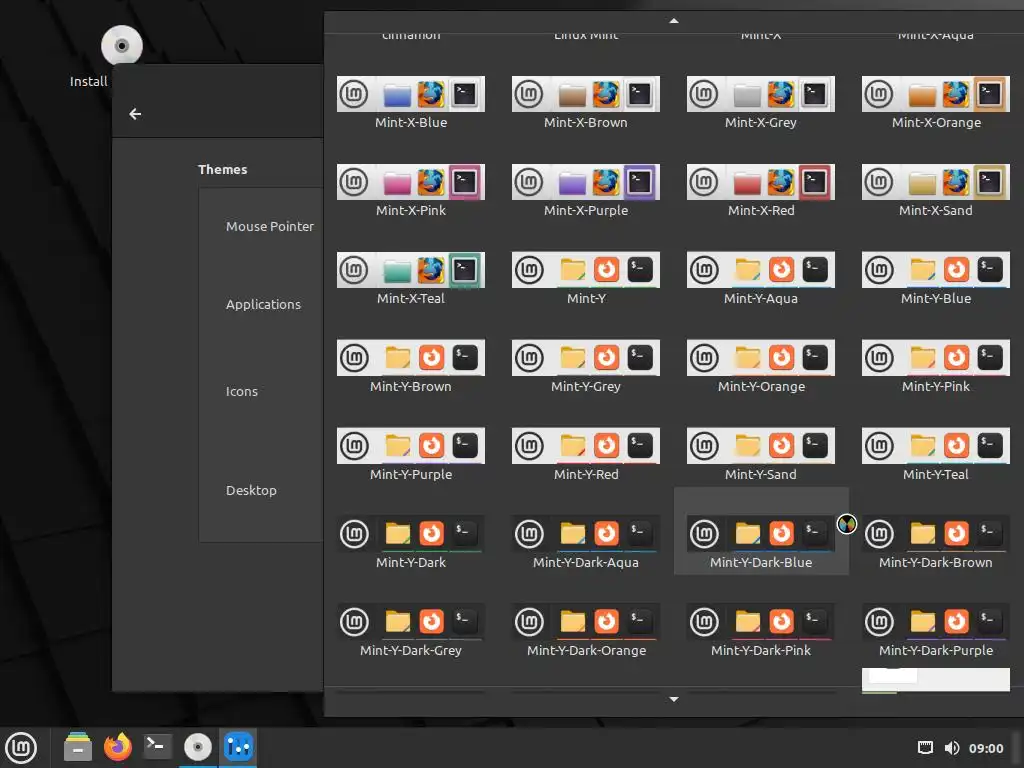The height and width of the screenshot is (768, 1024).
Task: Apply the Mint-Y-Red theme
Action: [586, 446]
